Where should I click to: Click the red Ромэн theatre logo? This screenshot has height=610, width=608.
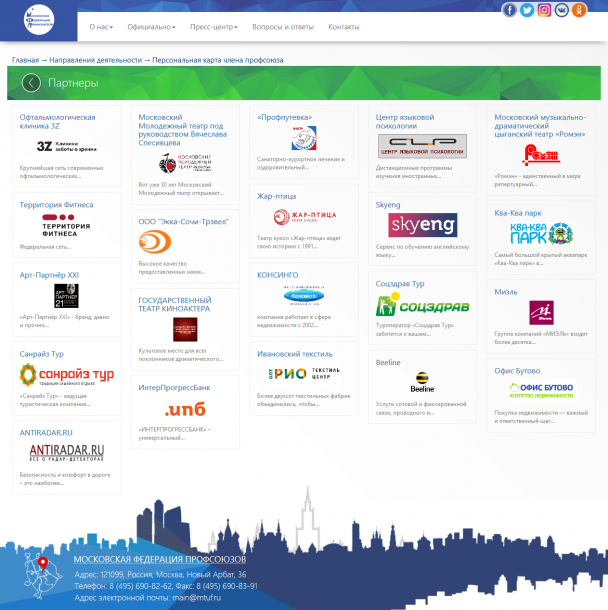[x=541, y=155]
